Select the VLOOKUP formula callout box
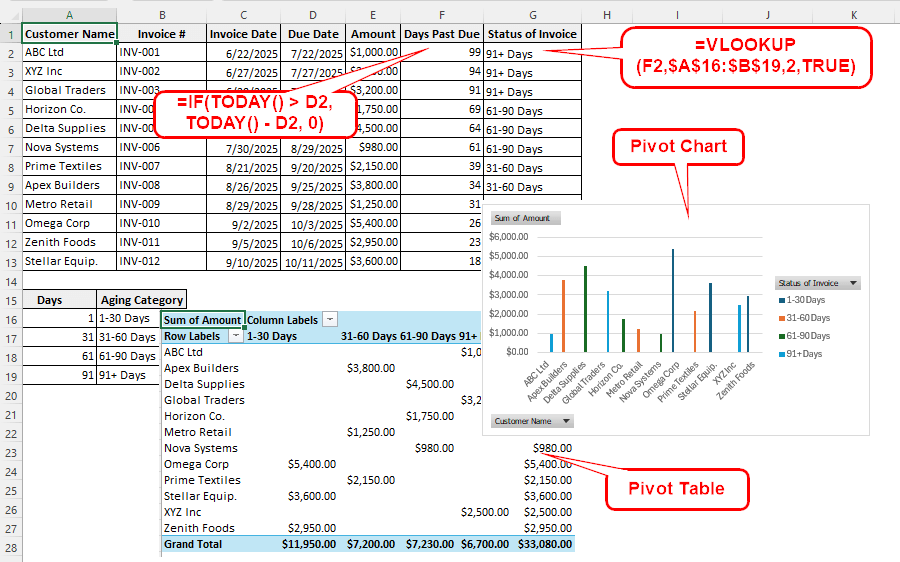The width and height of the screenshot is (900, 562). click(746, 56)
